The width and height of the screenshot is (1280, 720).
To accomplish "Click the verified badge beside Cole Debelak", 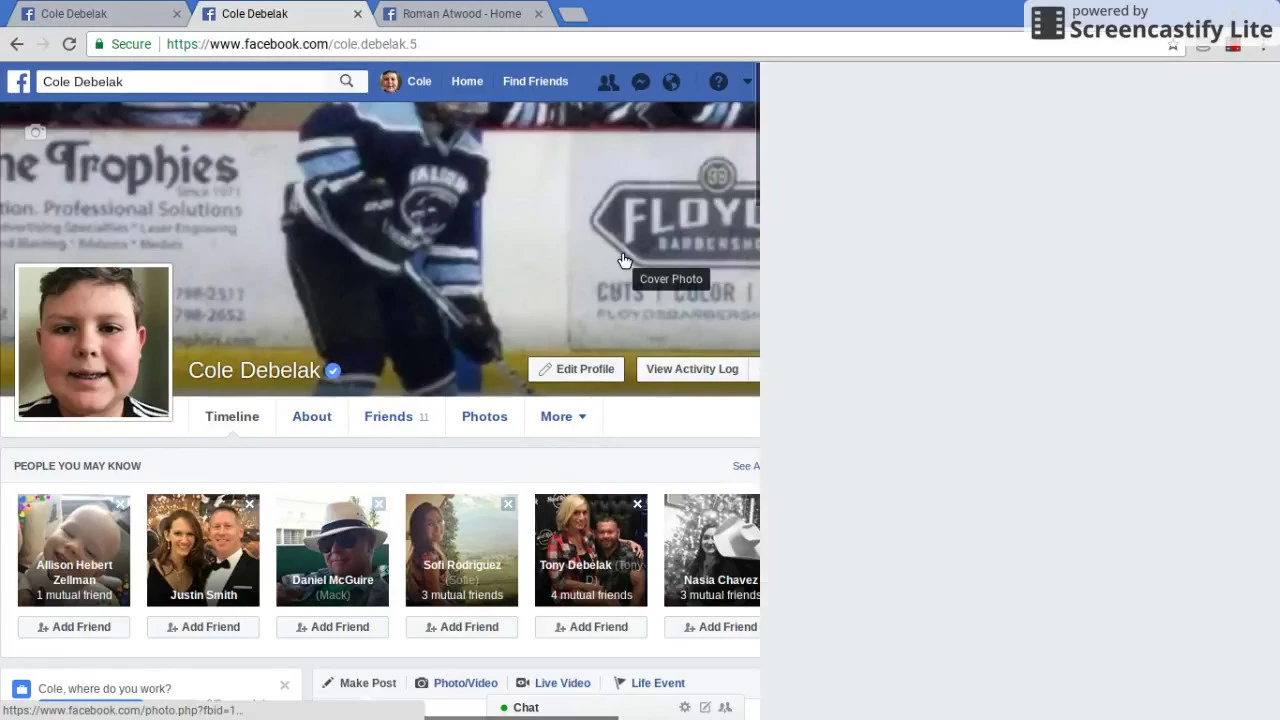I will click(x=333, y=371).
